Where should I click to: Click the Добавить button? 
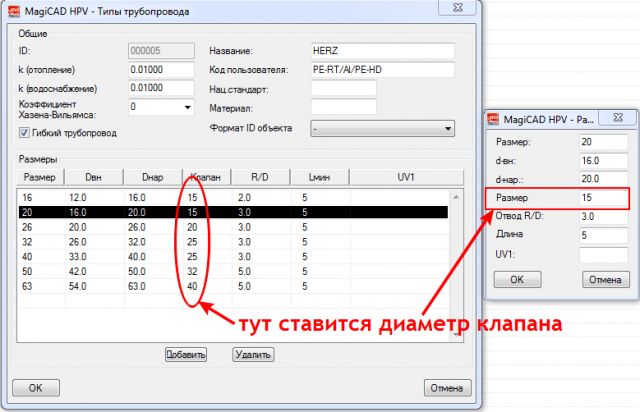coord(186,354)
